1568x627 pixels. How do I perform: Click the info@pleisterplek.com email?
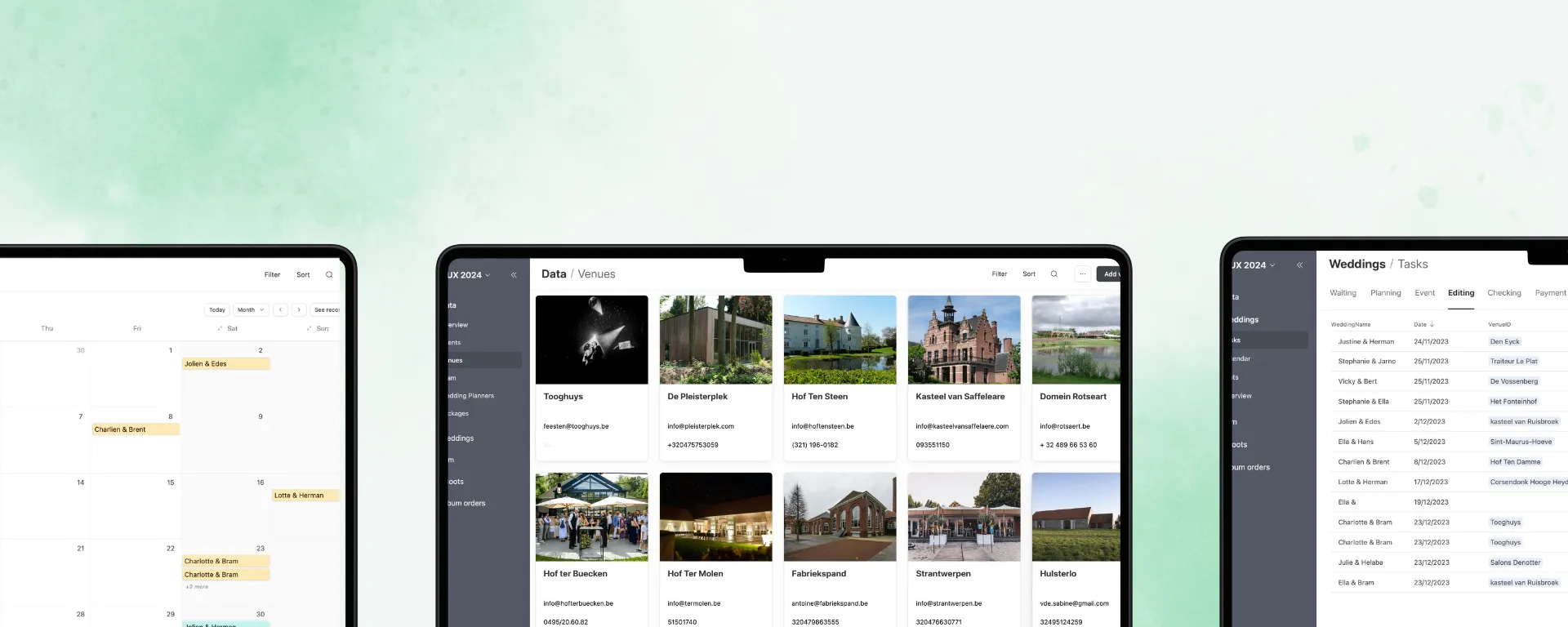pyautogui.click(x=700, y=426)
